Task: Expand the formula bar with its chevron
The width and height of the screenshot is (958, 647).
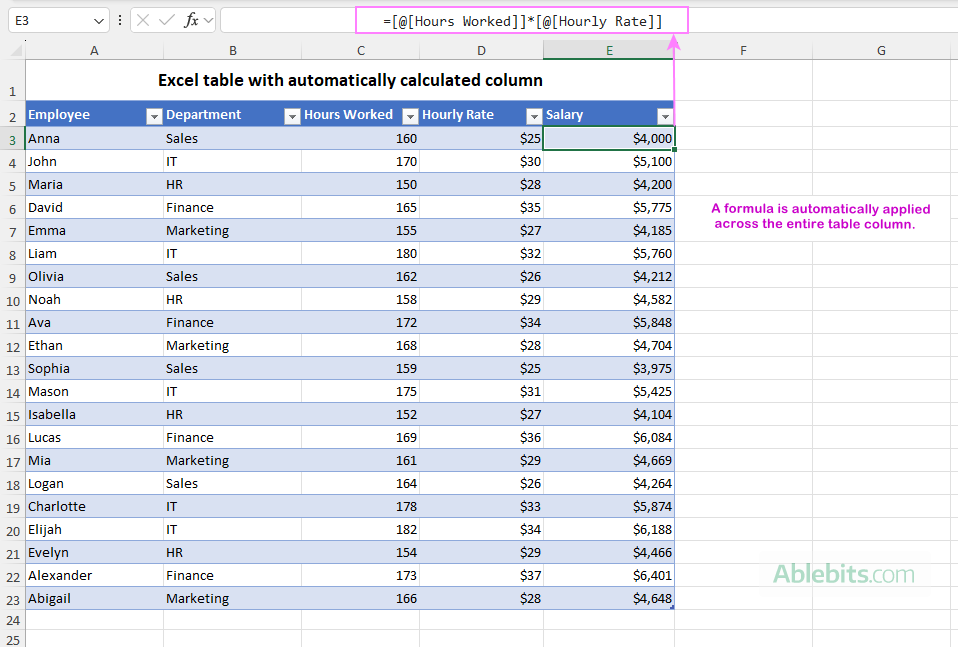Action: click(x=210, y=20)
